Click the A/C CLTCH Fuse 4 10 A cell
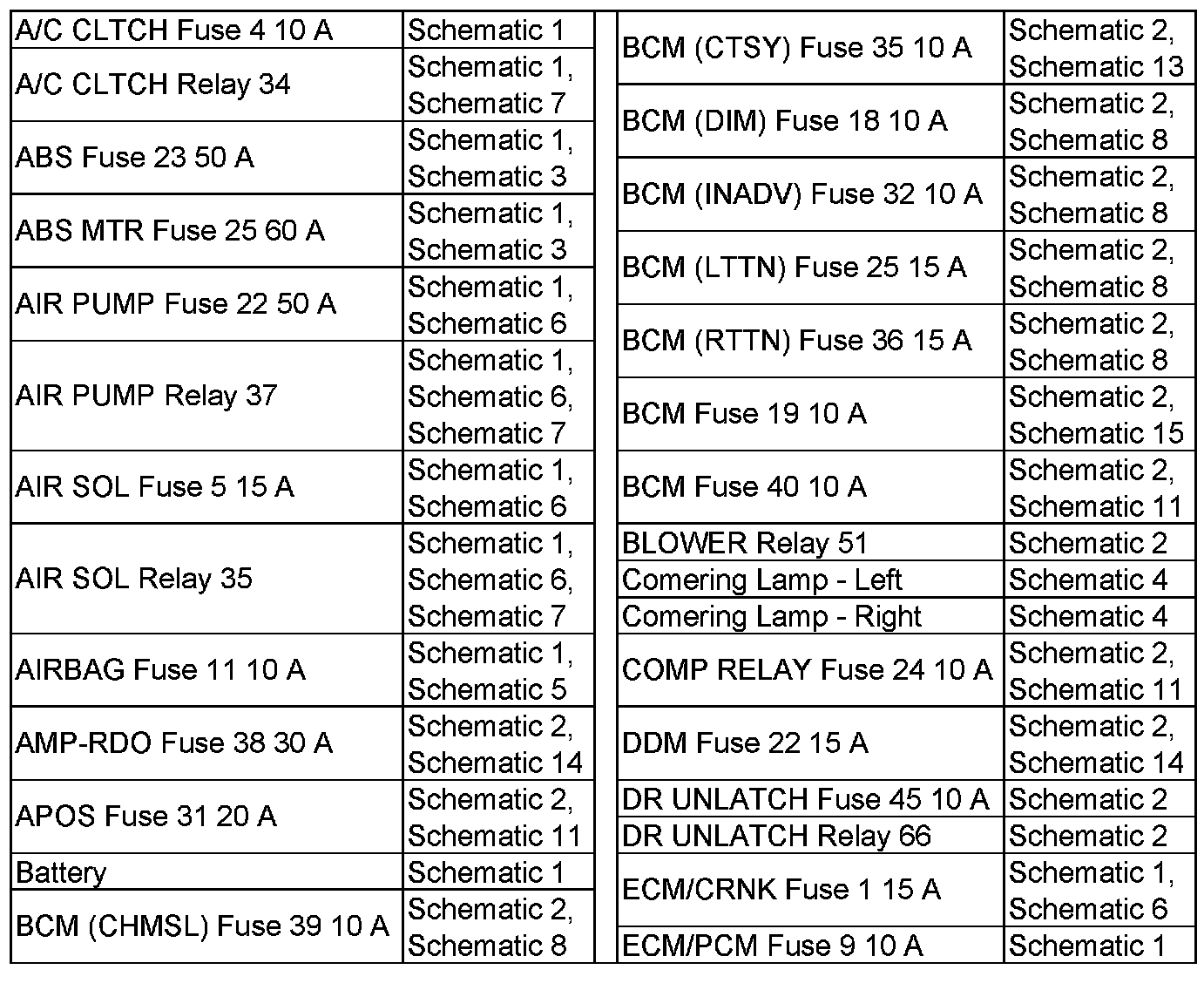The image size is (1204, 990). click(x=174, y=31)
